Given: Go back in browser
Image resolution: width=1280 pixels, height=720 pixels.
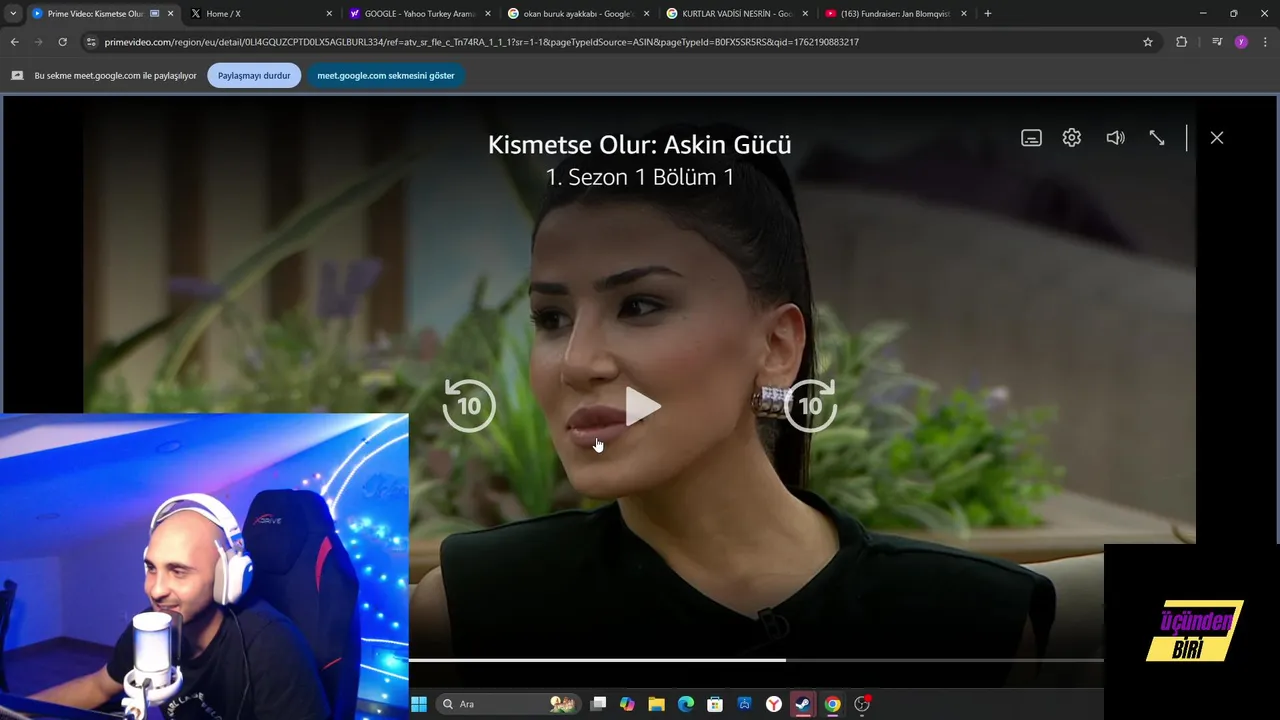Looking at the screenshot, I should point(14,42).
